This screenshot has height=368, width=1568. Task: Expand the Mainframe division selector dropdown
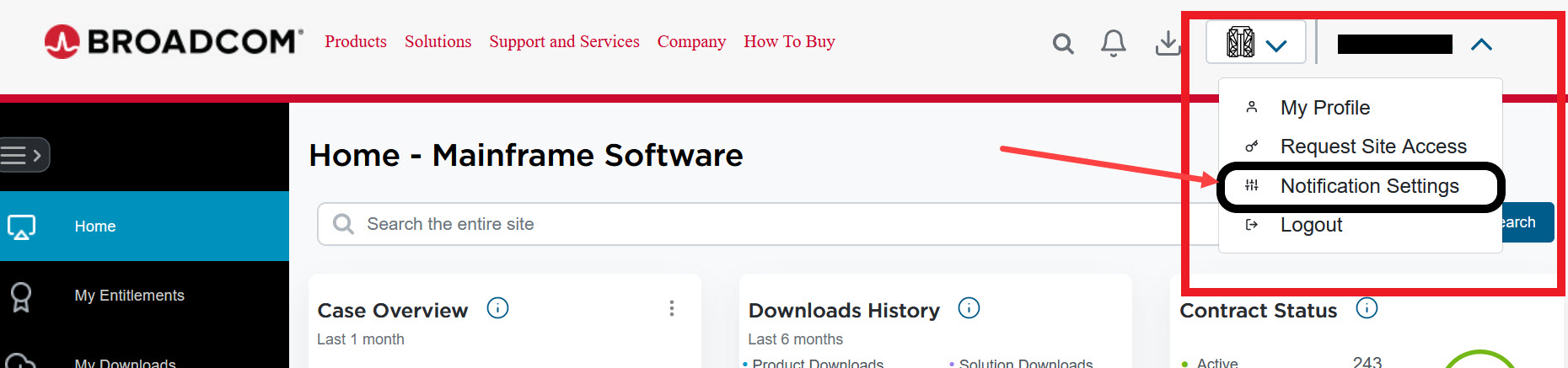pyautogui.click(x=1256, y=42)
